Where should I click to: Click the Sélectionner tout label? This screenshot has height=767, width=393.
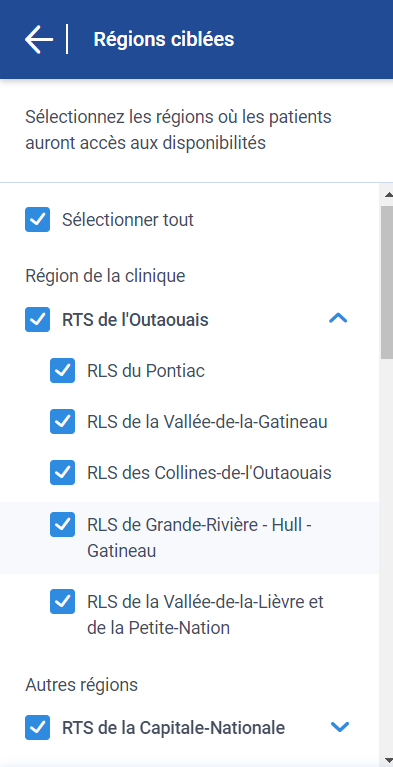pyautogui.click(x=128, y=220)
